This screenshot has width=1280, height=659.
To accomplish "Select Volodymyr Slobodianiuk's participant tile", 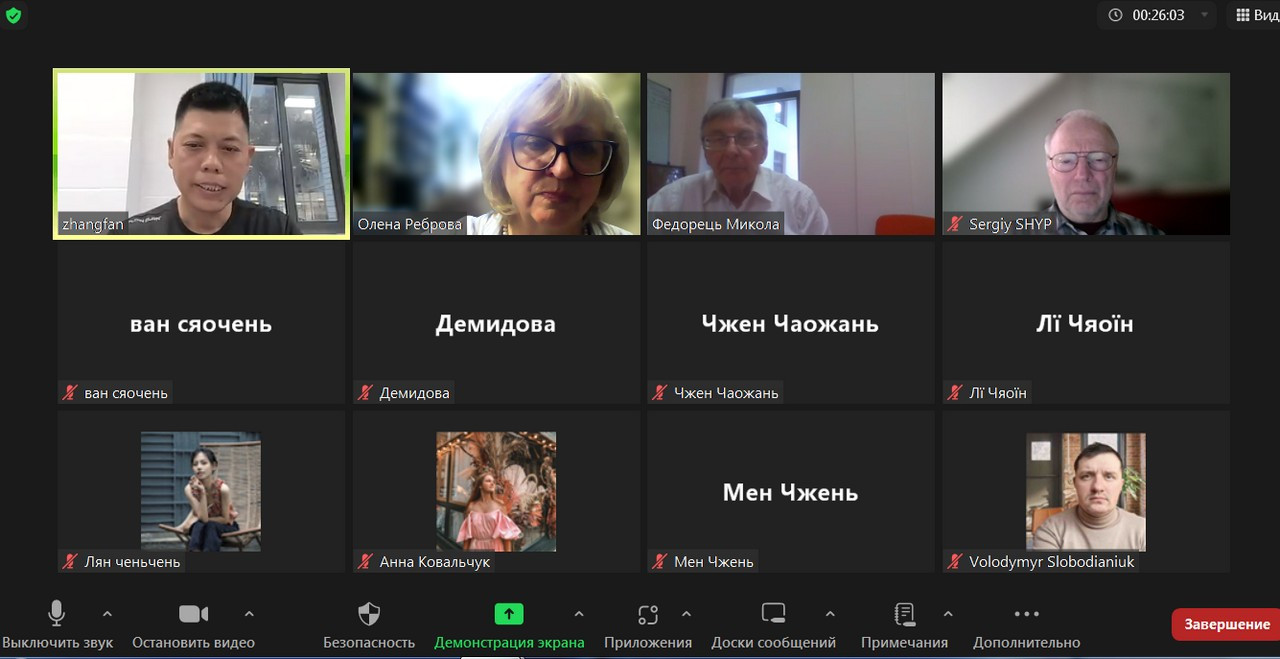I will (x=1086, y=491).
